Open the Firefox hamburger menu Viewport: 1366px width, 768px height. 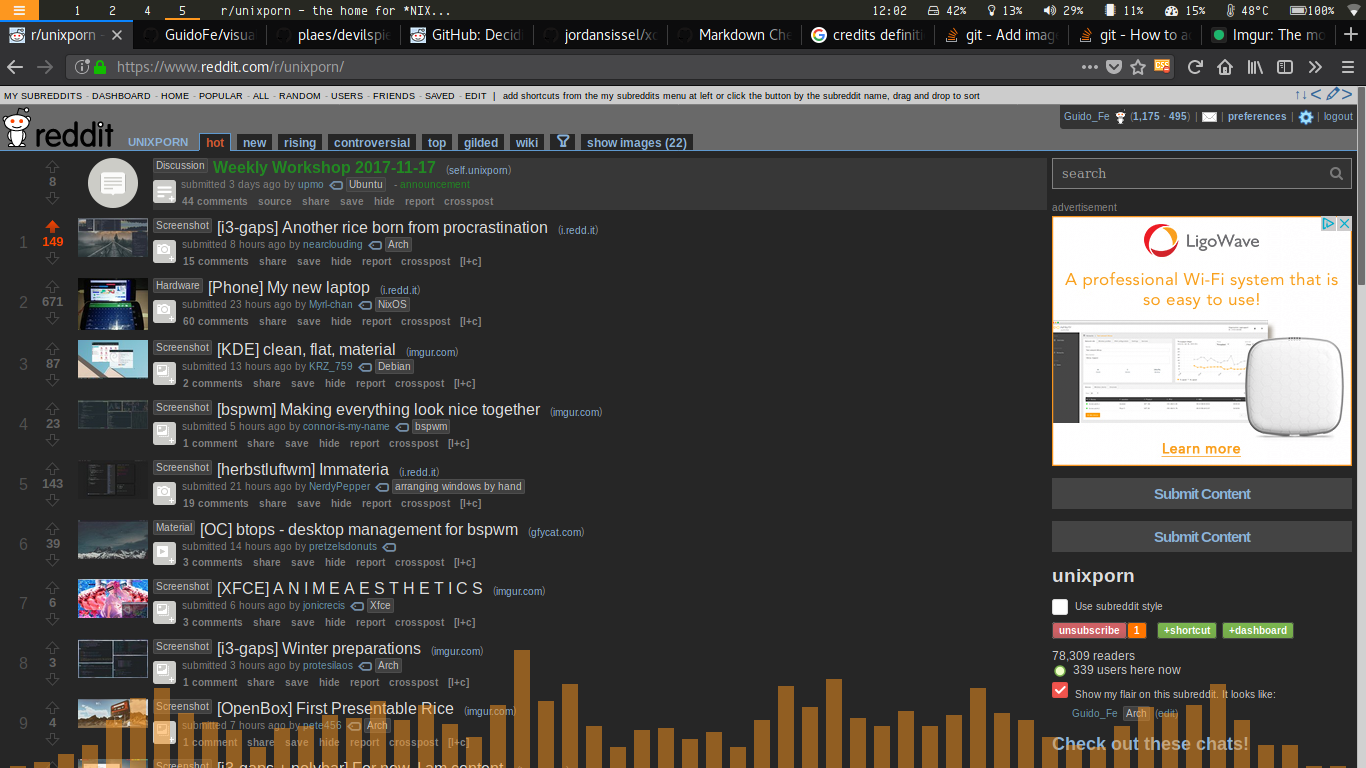[x=1347, y=67]
